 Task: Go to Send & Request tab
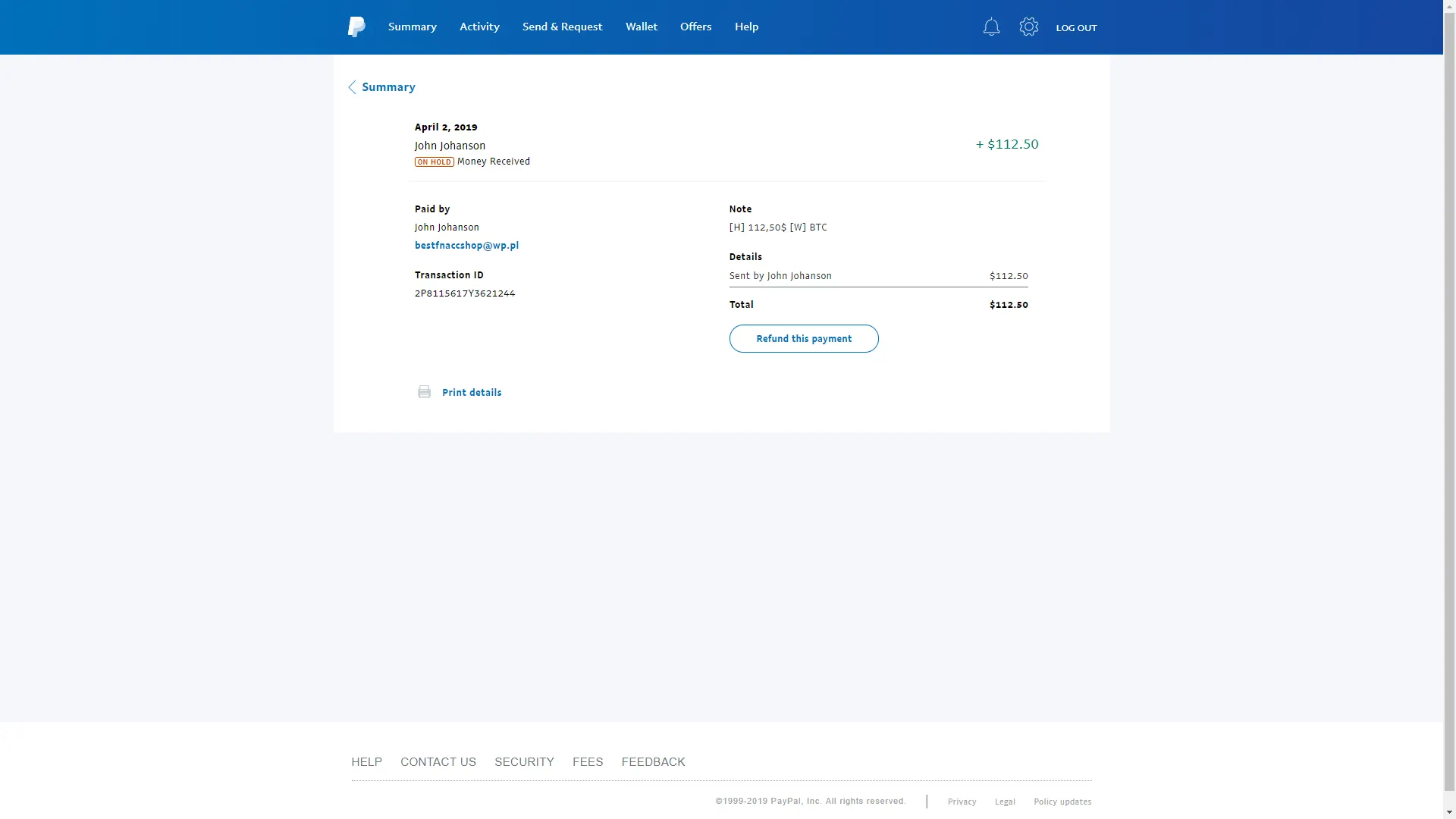[x=562, y=27]
